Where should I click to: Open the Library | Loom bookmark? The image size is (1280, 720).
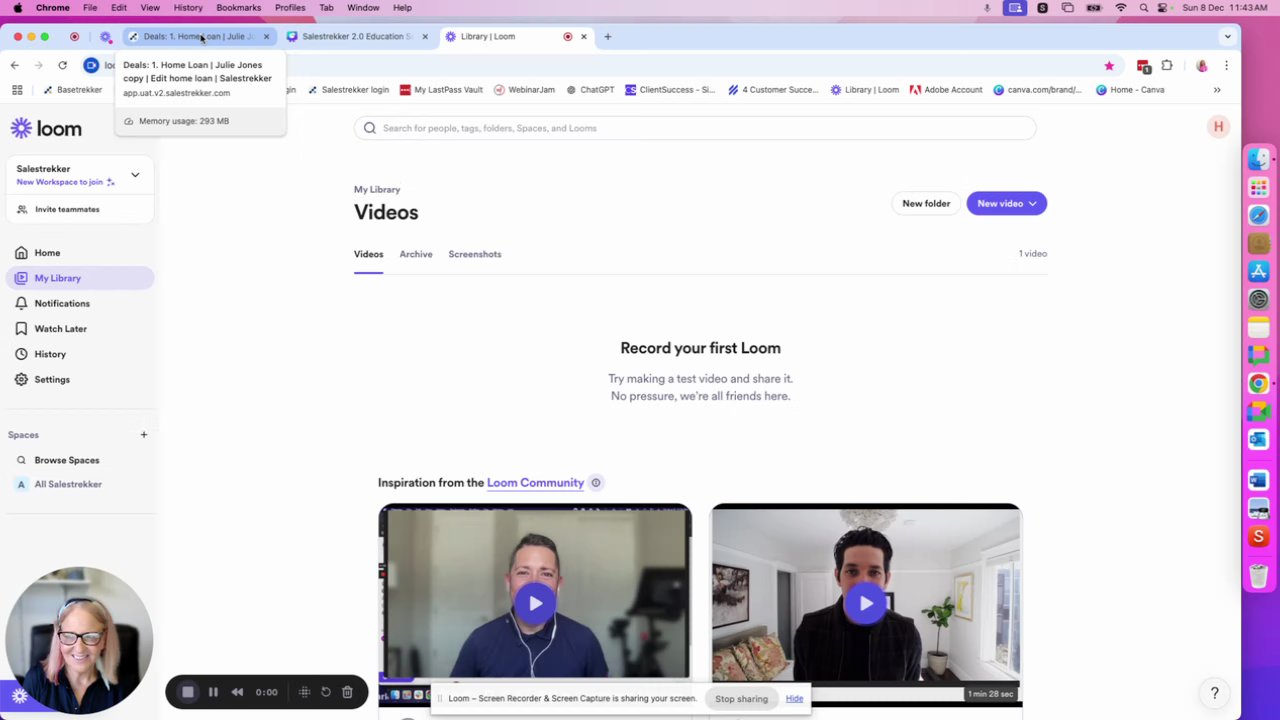click(x=864, y=90)
